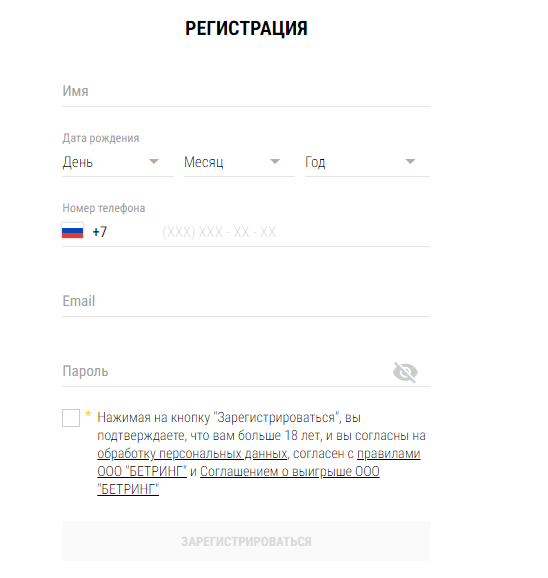Open the обработку персональных данных link
Viewport: 548px width, 578px height.
192,453
